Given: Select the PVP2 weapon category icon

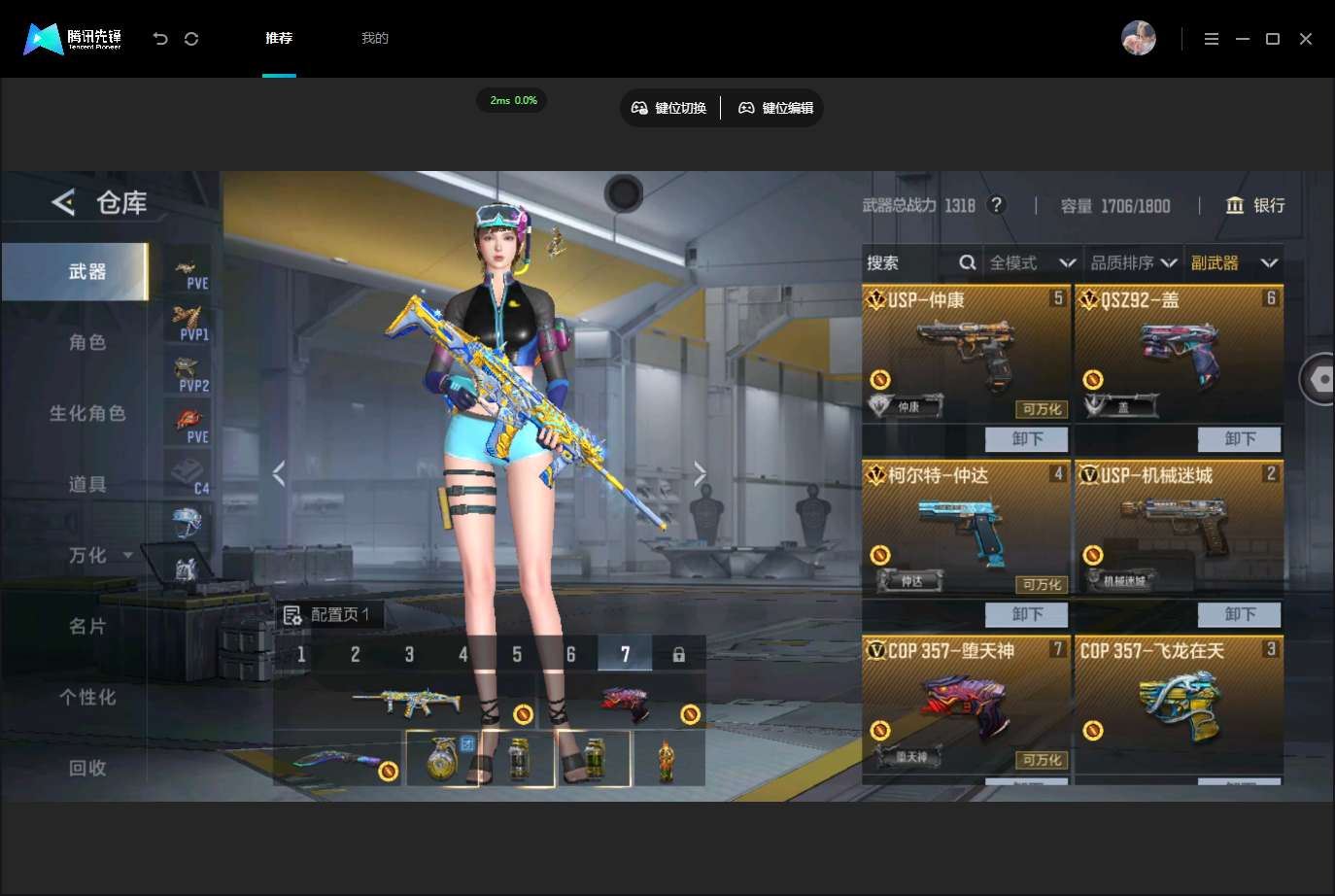Looking at the screenshot, I should tap(188, 375).
